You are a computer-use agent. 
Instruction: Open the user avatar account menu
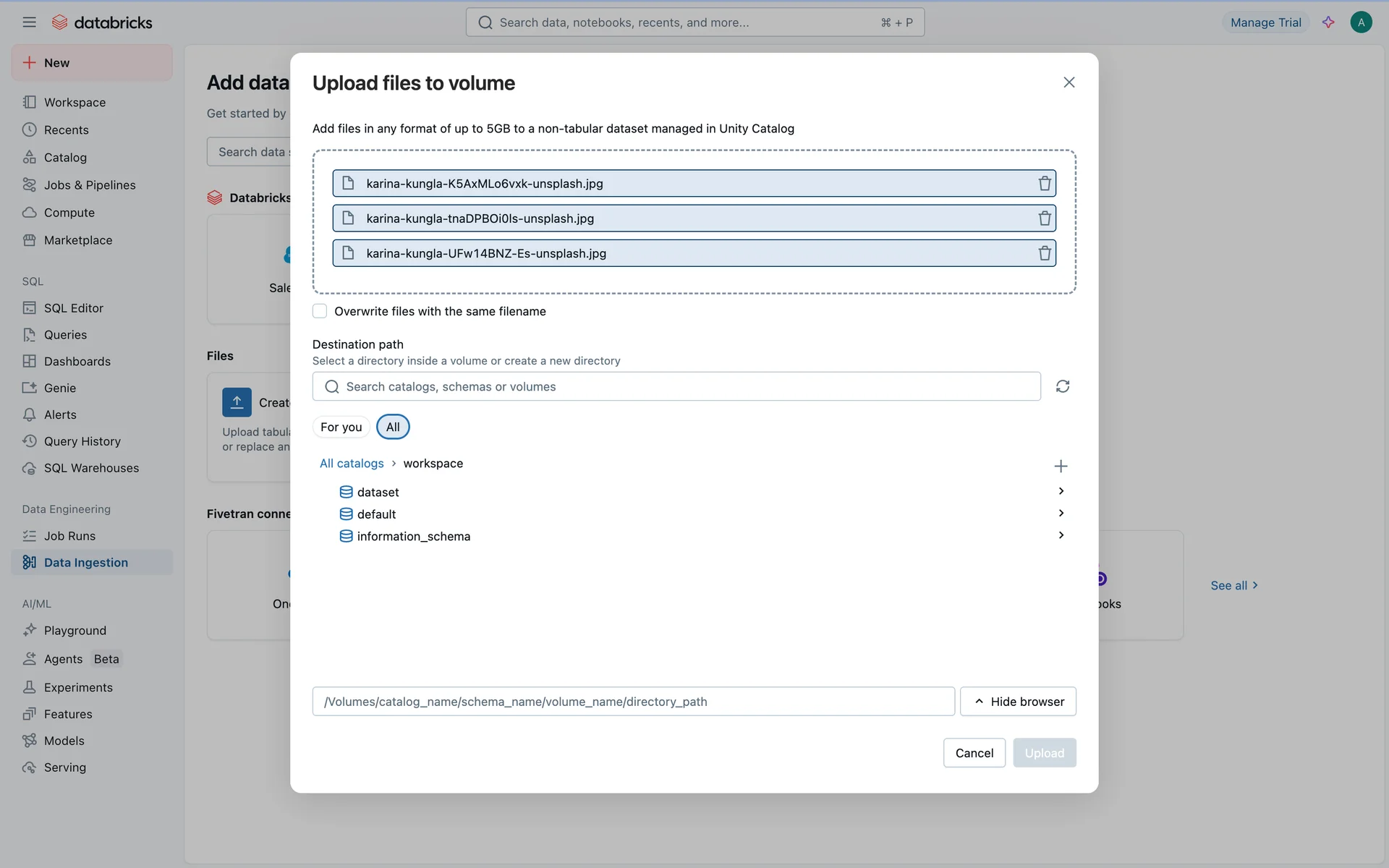pyautogui.click(x=1361, y=22)
